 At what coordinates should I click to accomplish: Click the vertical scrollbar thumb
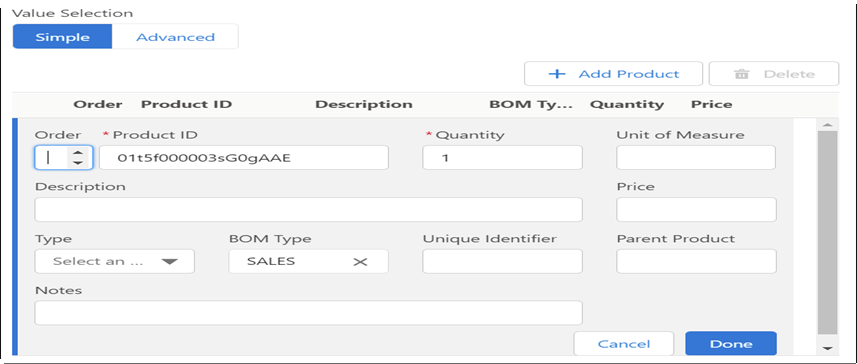coord(827,232)
